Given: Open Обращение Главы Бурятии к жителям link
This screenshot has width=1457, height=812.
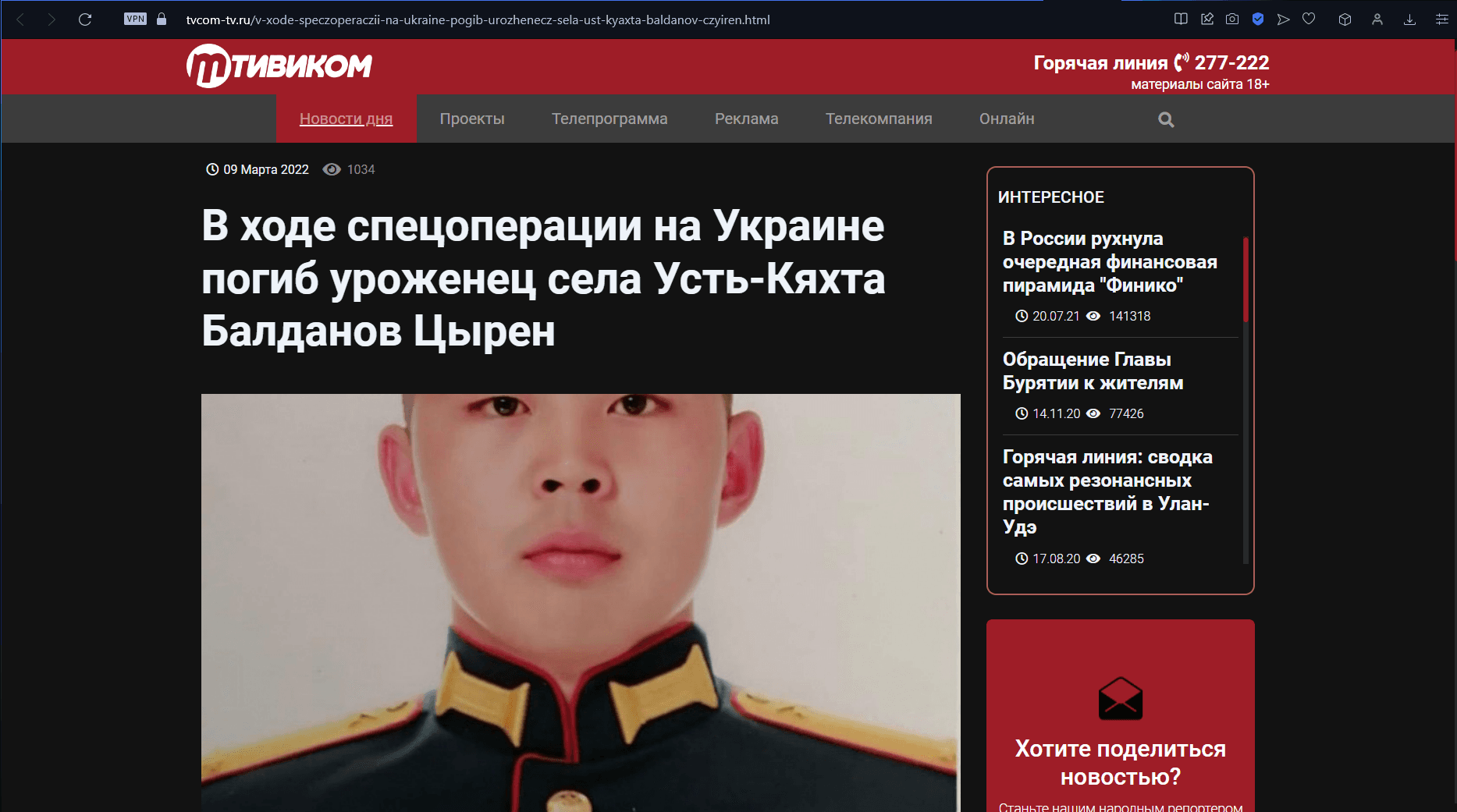Looking at the screenshot, I should pyautogui.click(x=1093, y=371).
